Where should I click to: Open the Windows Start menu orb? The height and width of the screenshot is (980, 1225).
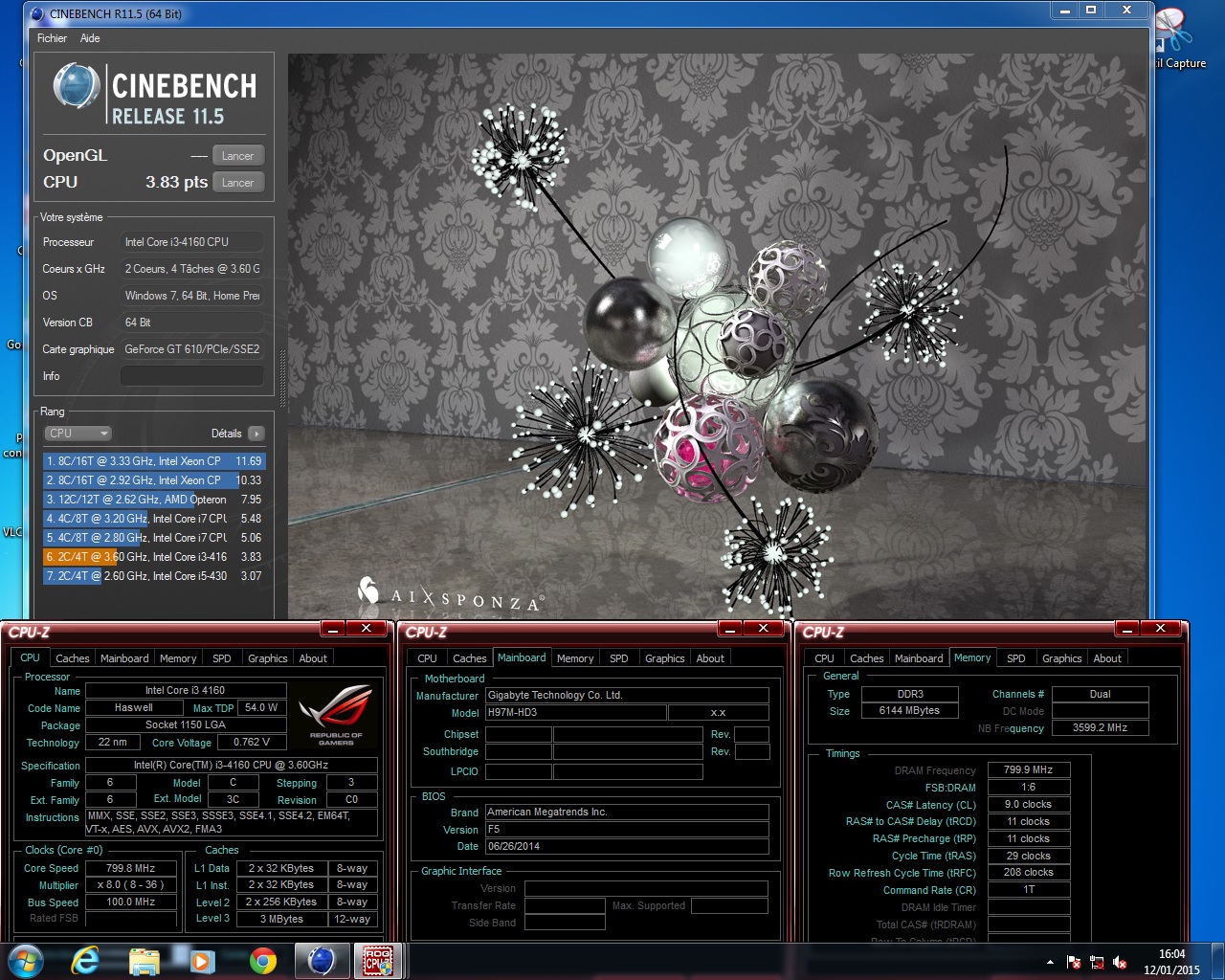click(25, 961)
